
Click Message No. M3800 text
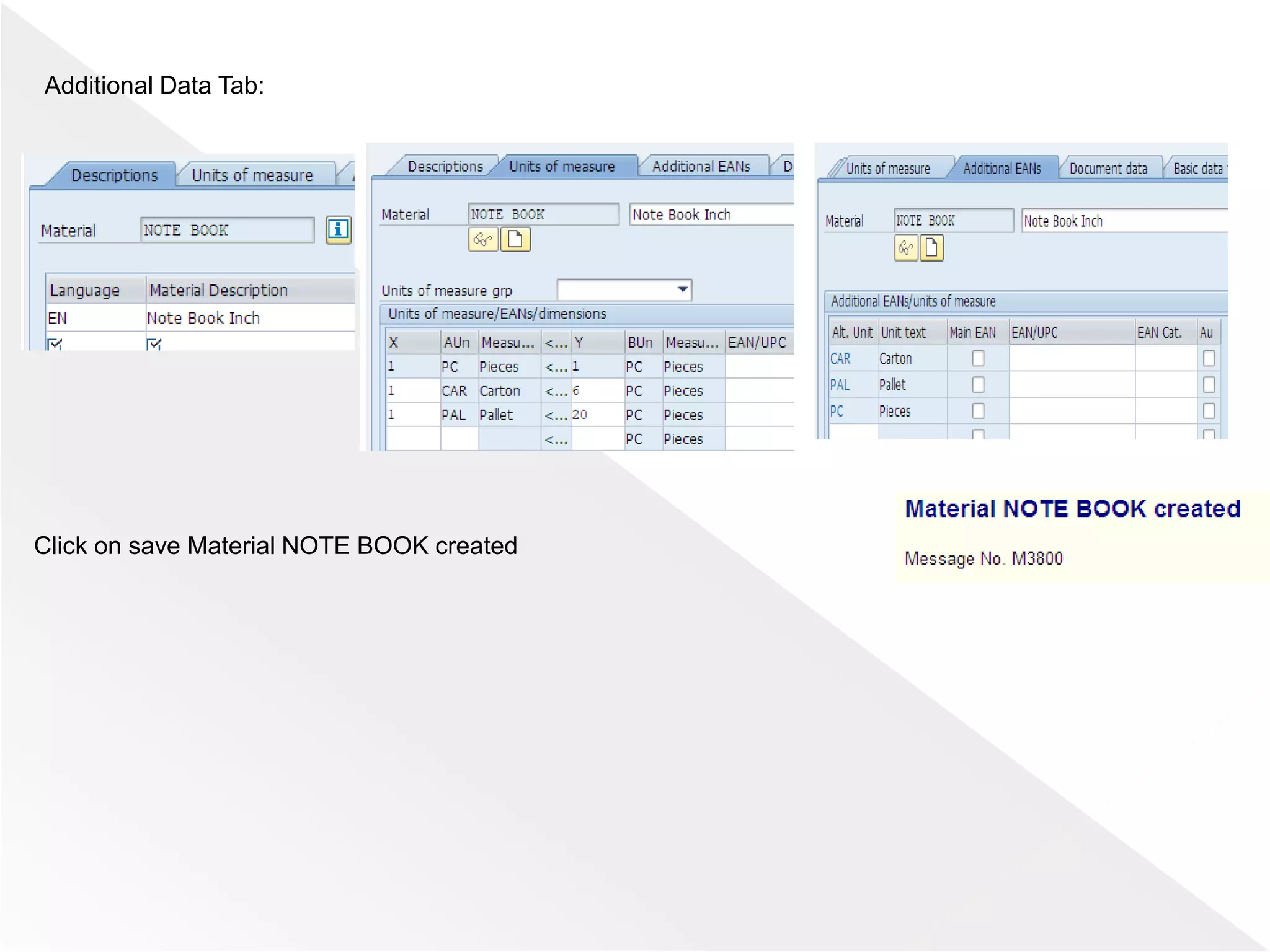pyautogui.click(x=984, y=558)
